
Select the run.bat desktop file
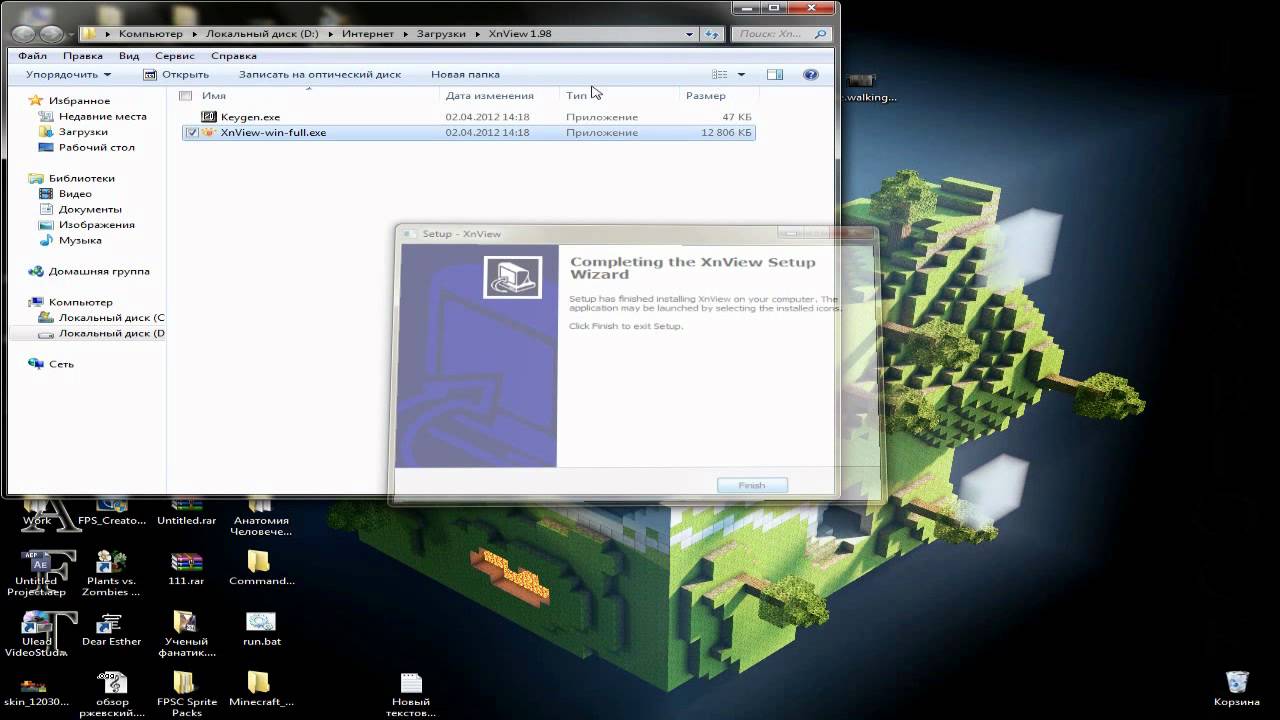pyautogui.click(x=261, y=628)
